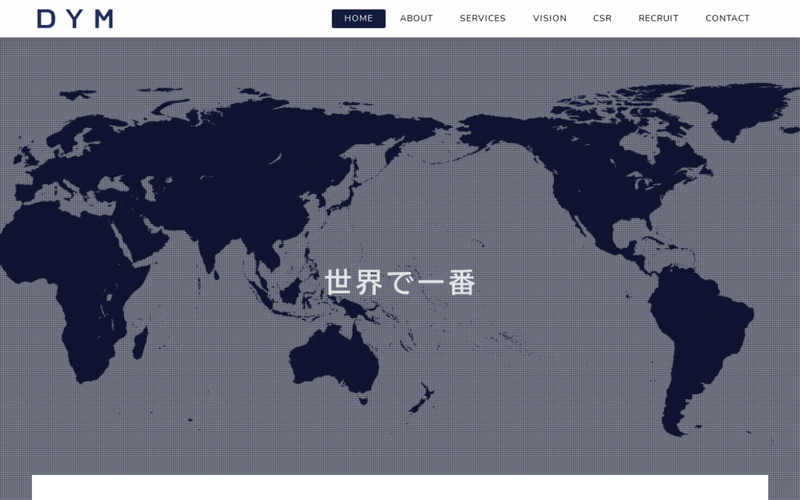Viewport: 800px width, 500px height.
Task: Click CONTACT in the top navigation
Action: pyautogui.click(x=727, y=18)
